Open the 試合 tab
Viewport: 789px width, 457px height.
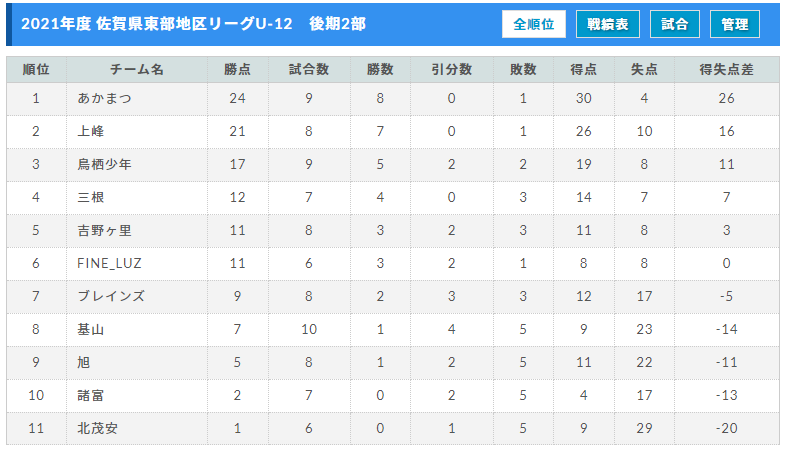pyautogui.click(x=674, y=24)
